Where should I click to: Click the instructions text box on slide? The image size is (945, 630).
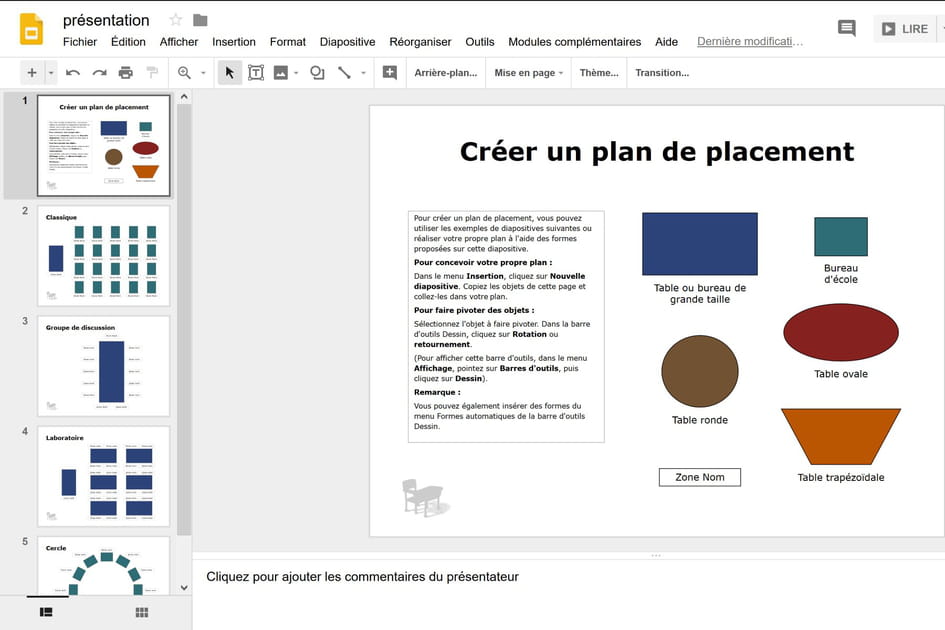point(506,327)
